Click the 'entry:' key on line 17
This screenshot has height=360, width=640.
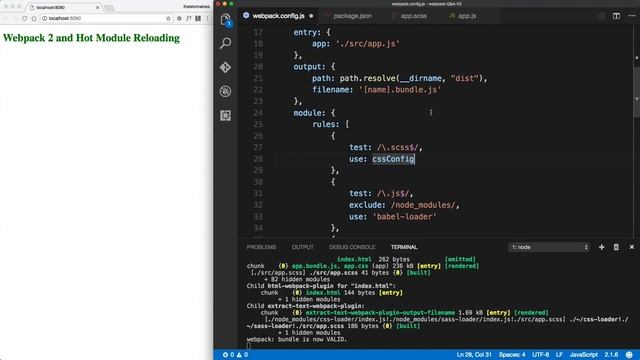point(307,32)
